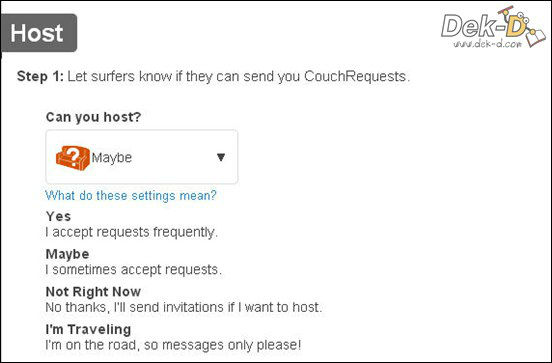Viewport: 552px width, 363px height.
Task: Click the Dek-D mascot book icon
Action: point(536,38)
